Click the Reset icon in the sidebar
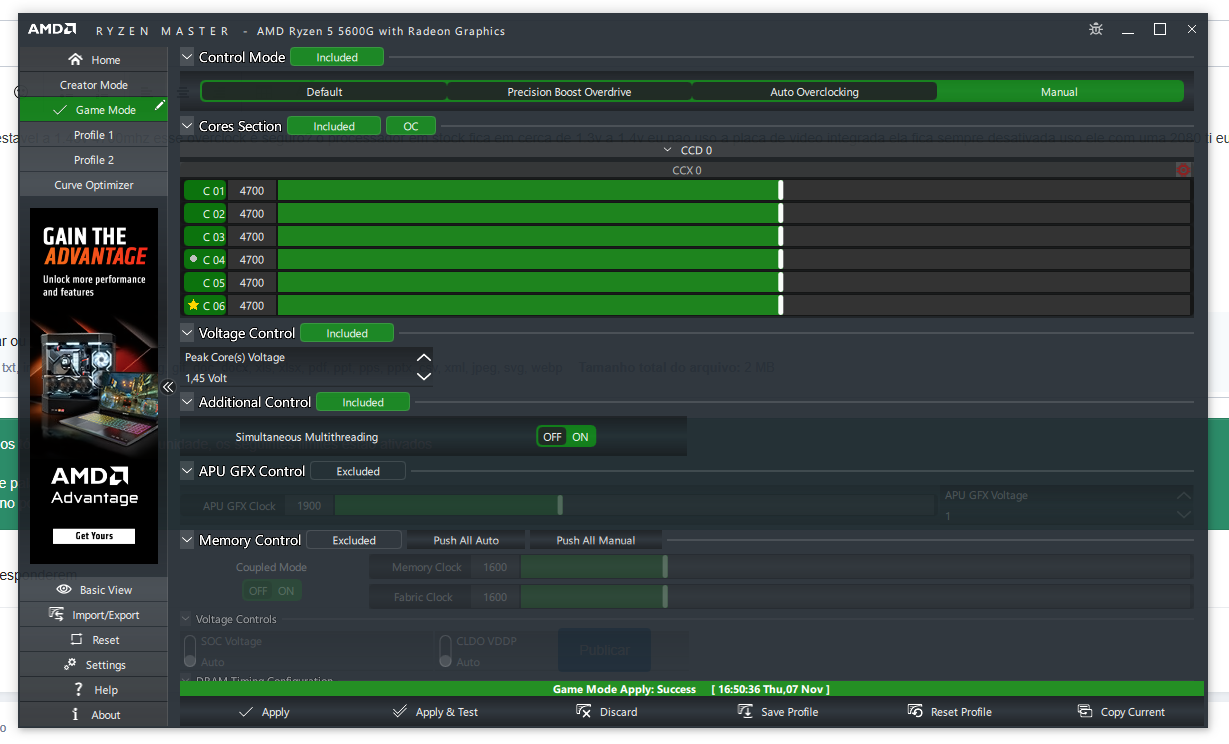Screen dimensions: 1229x744 click(77, 640)
